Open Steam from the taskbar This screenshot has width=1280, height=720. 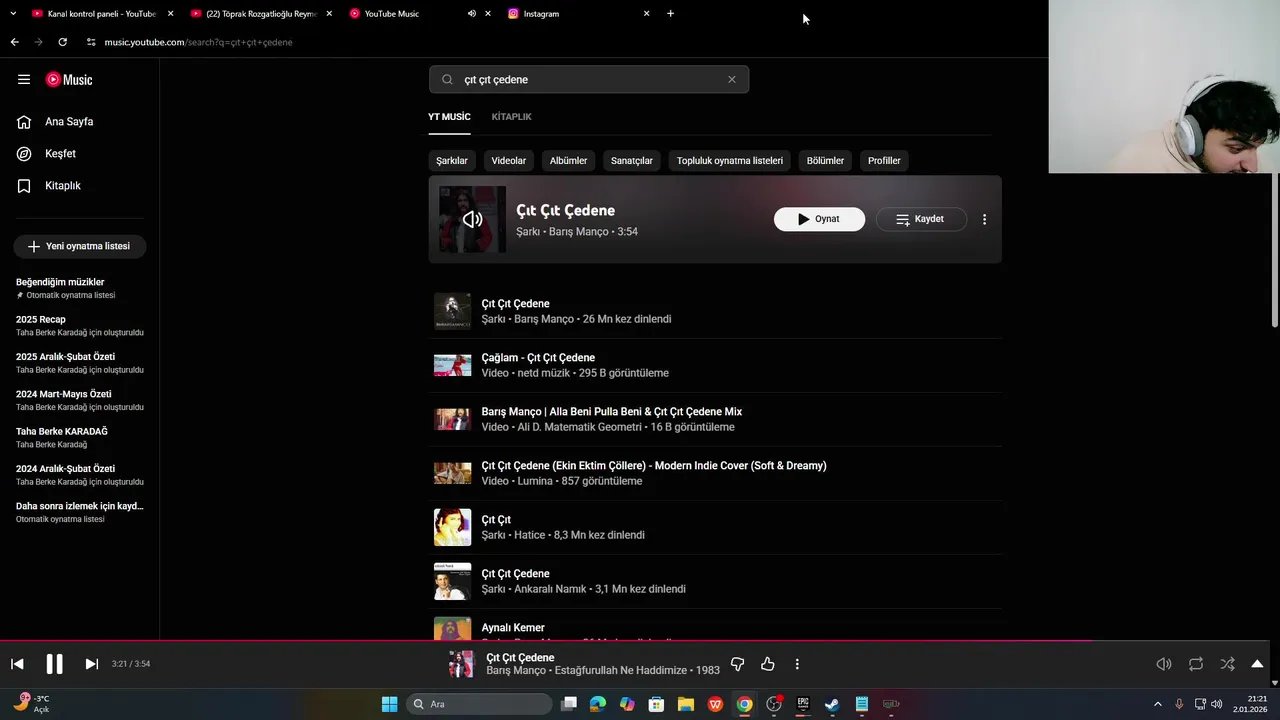point(831,704)
